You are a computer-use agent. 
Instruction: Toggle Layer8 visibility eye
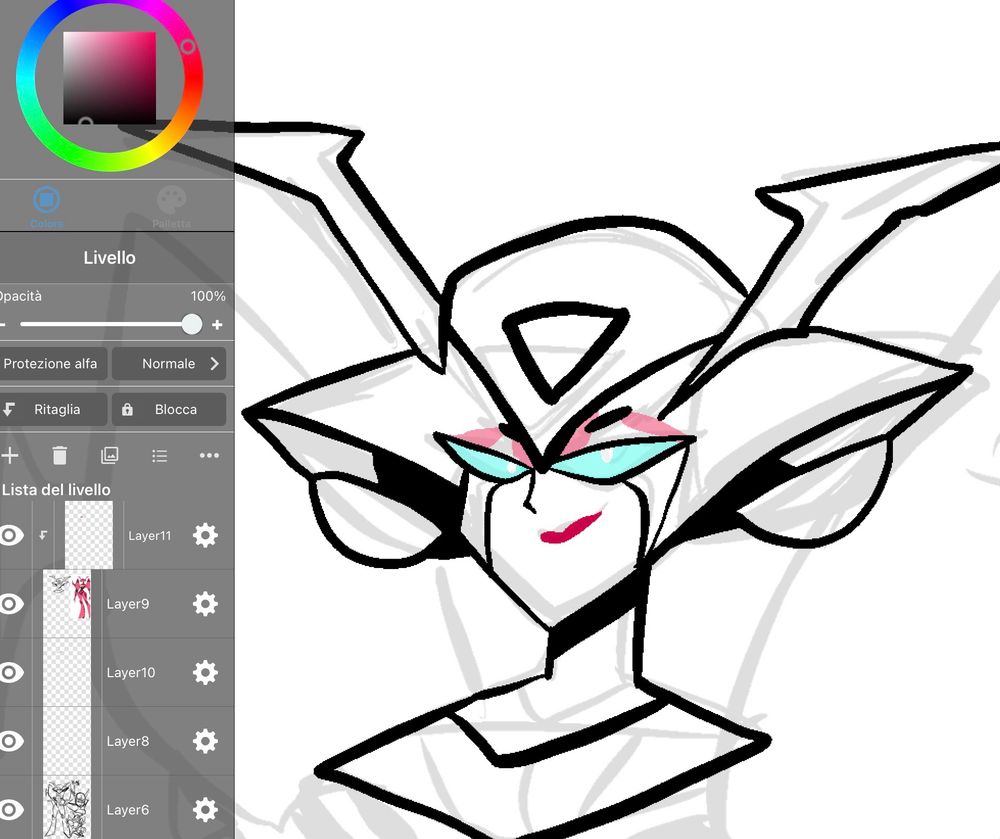click(11, 741)
